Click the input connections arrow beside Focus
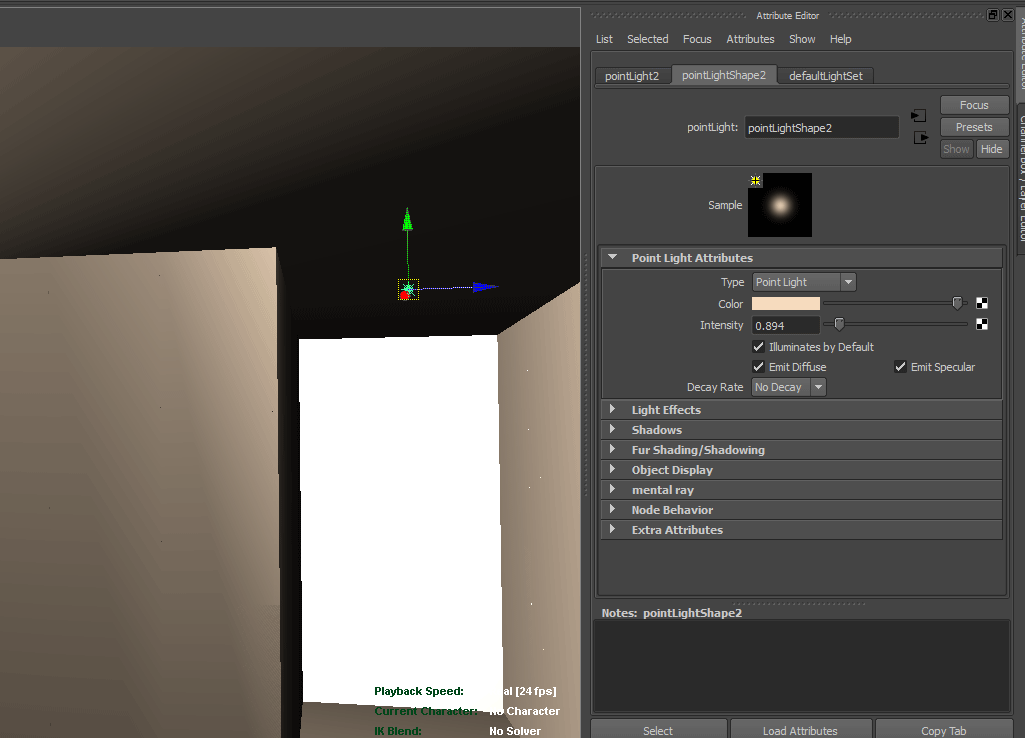This screenshot has width=1025, height=738. coord(918,115)
